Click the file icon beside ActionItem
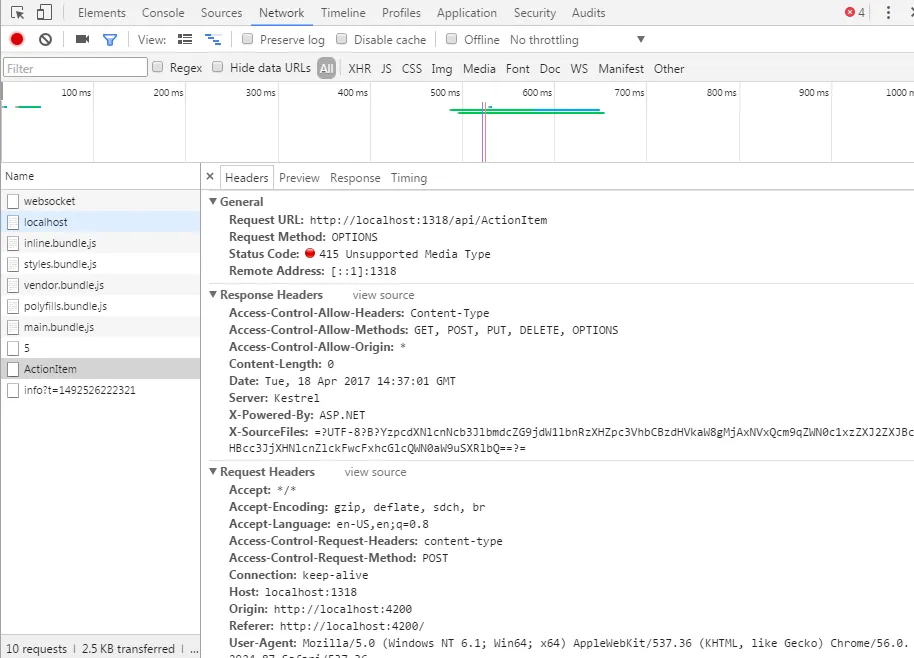Image resolution: width=914 pixels, height=658 pixels. pyautogui.click(x=13, y=369)
